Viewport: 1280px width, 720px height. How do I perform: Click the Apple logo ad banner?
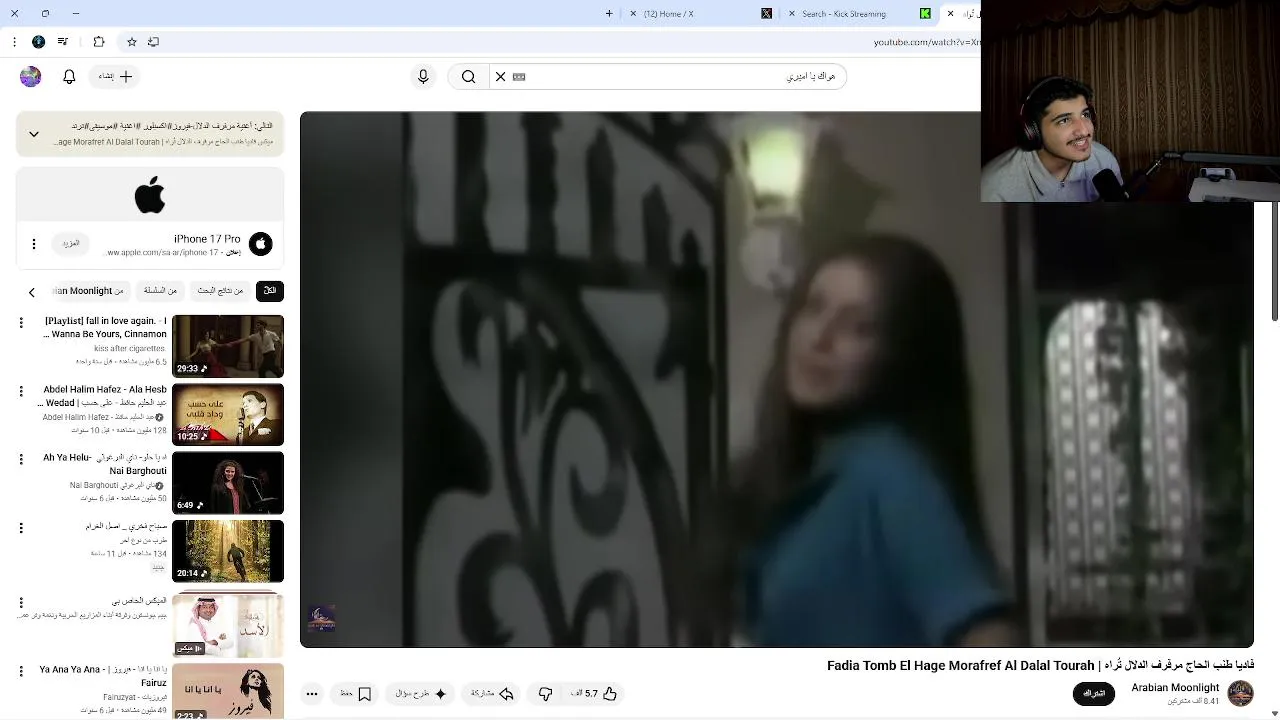click(x=150, y=194)
